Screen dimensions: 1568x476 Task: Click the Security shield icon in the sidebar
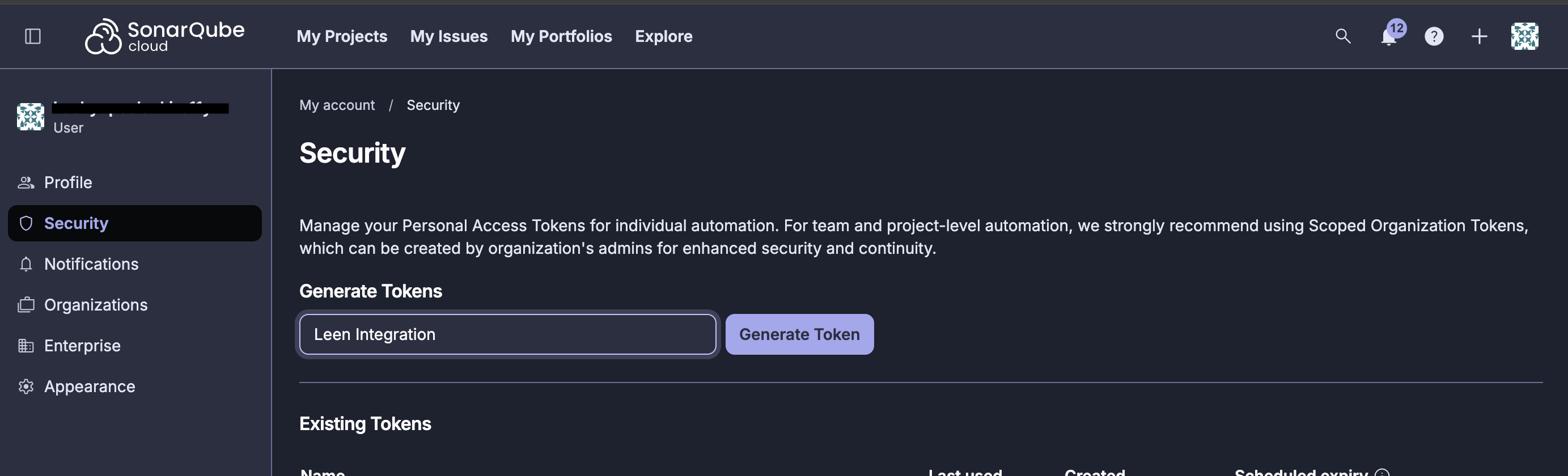click(x=27, y=223)
